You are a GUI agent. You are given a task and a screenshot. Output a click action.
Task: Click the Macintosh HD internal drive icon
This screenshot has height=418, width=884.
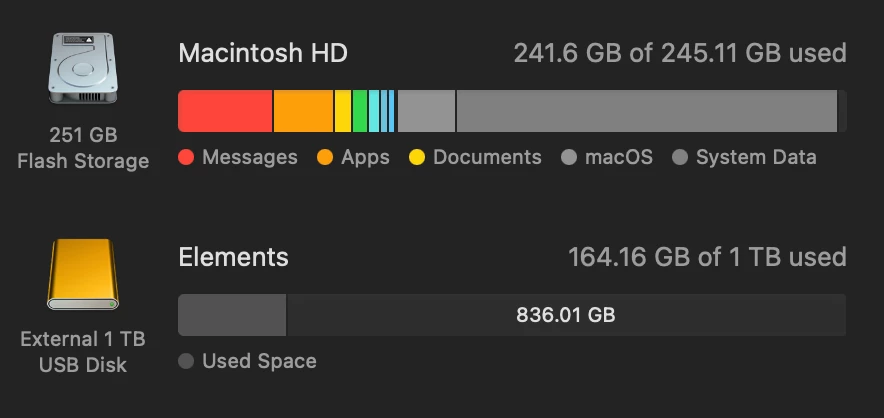(83, 68)
